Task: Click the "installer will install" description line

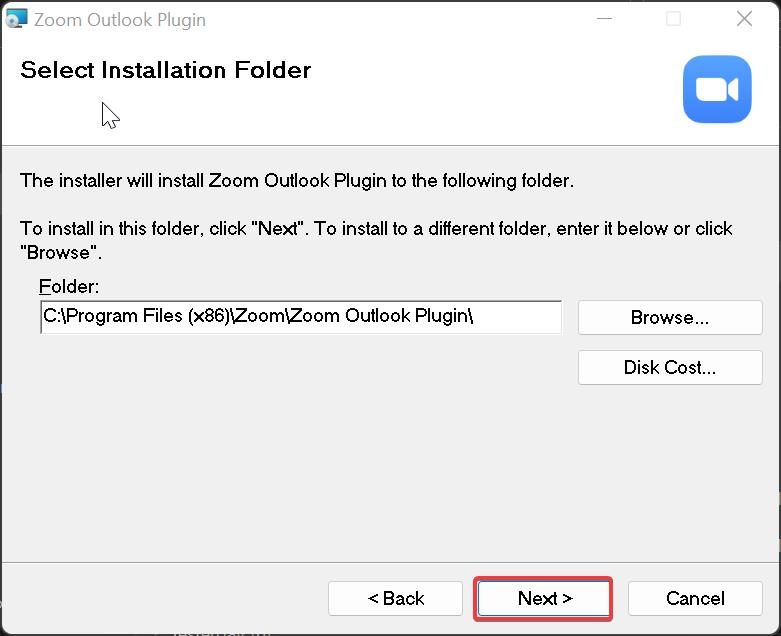Action: (x=297, y=181)
